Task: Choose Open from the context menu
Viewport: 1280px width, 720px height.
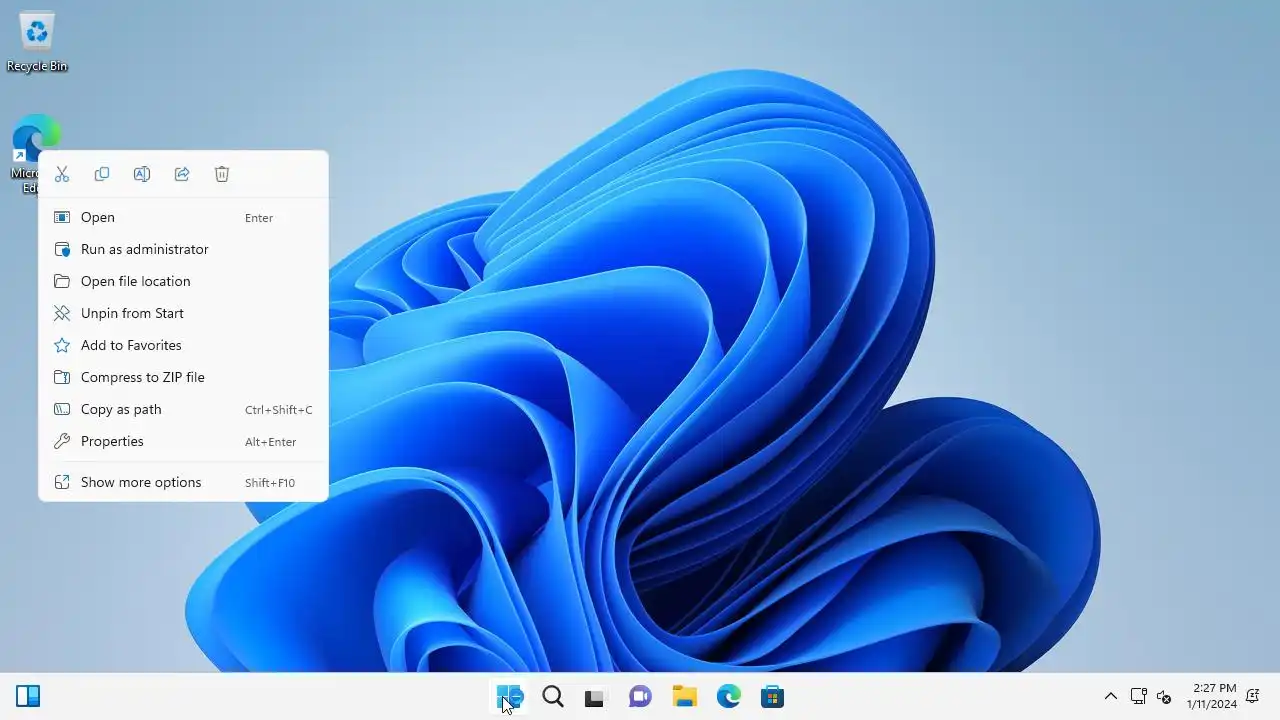Action: coord(183,217)
